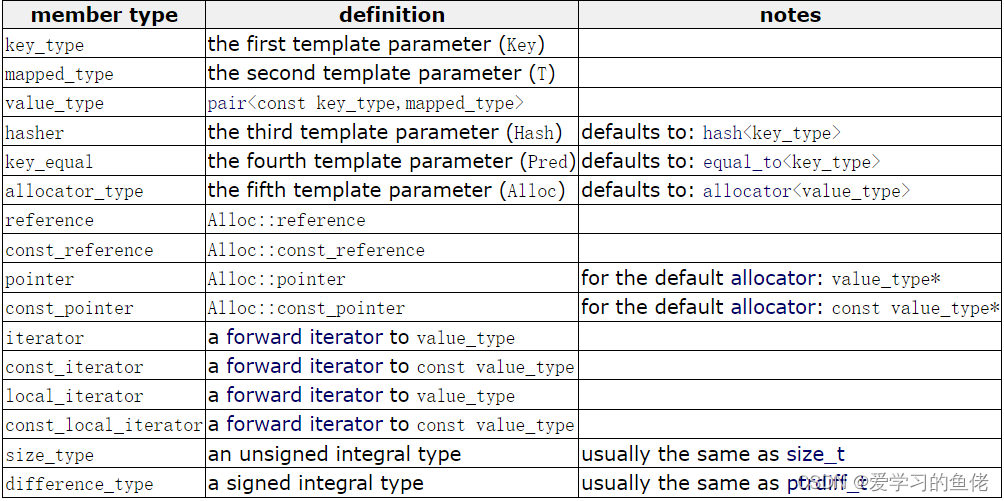Select the const_reference member type cell
Screen dimensions: 1004x501
coord(79,250)
